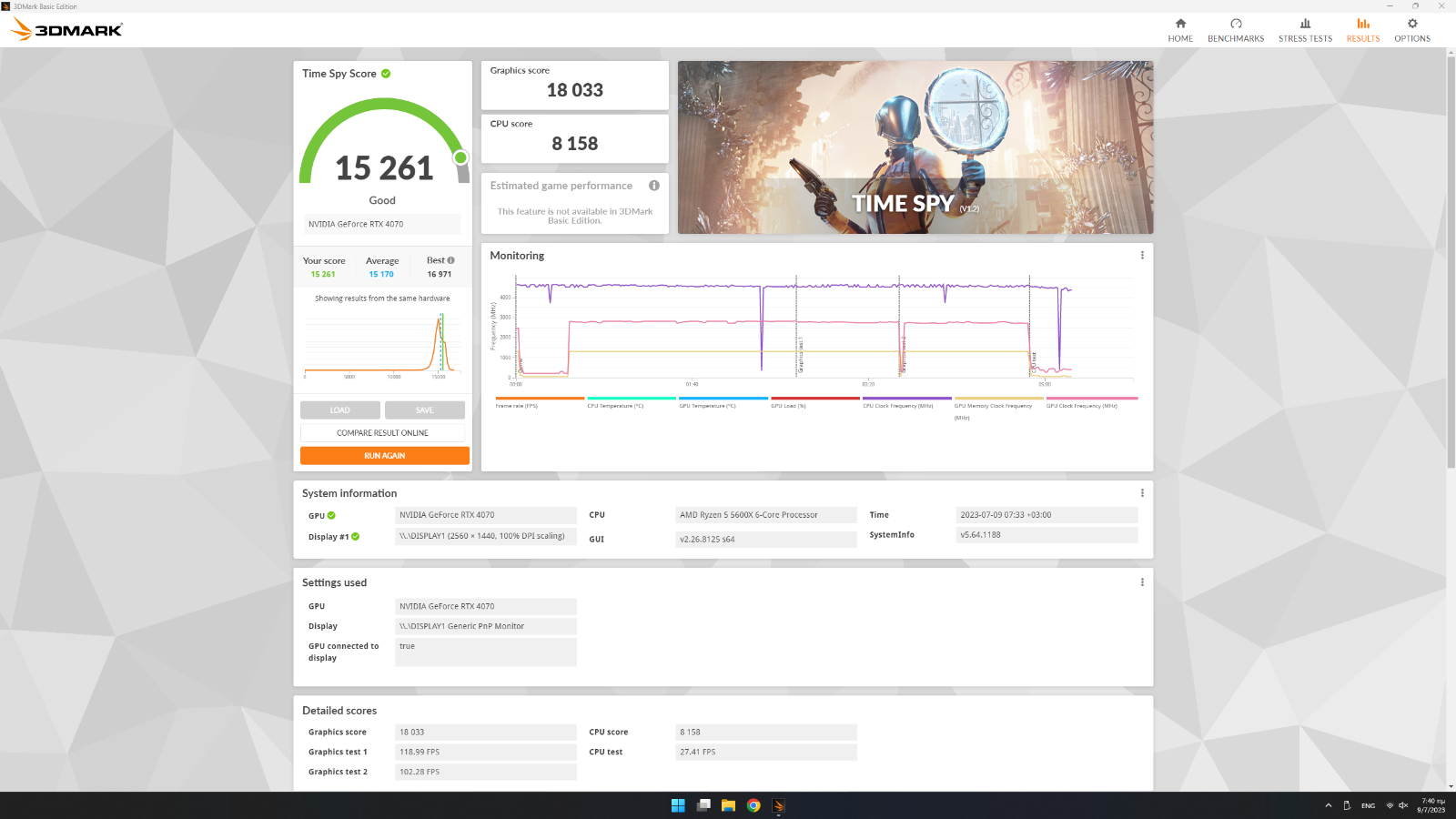
Task: Click the Display #1 green check icon
Action: [x=355, y=537]
